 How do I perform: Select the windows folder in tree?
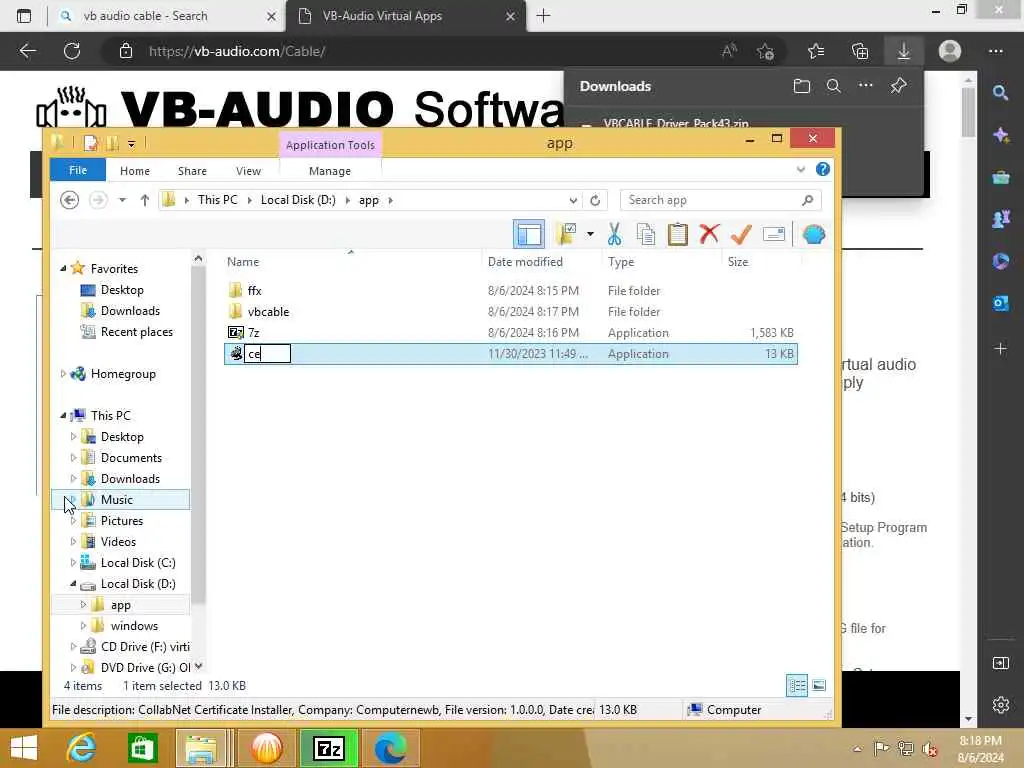pos(134,626)
